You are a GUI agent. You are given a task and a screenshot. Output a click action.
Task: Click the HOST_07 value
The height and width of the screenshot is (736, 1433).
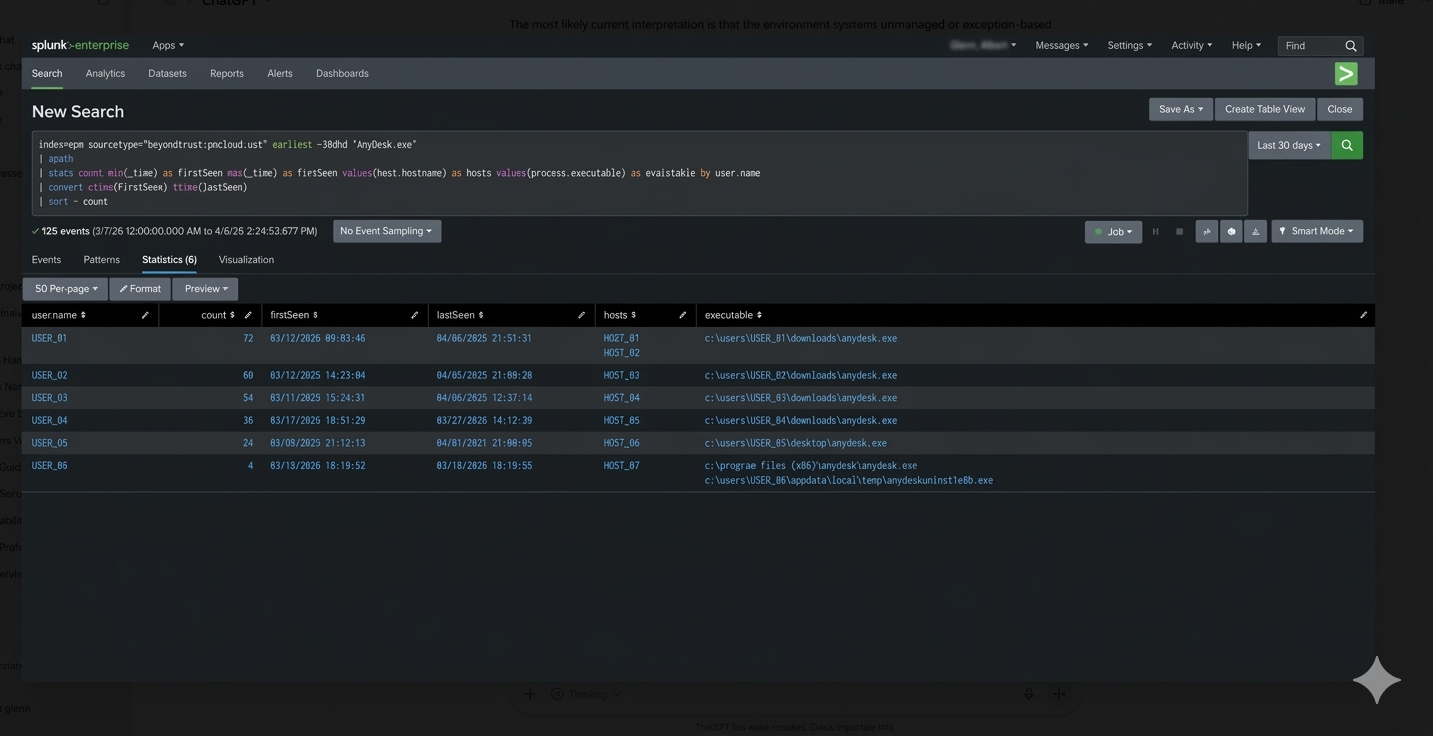click(621, 466)
